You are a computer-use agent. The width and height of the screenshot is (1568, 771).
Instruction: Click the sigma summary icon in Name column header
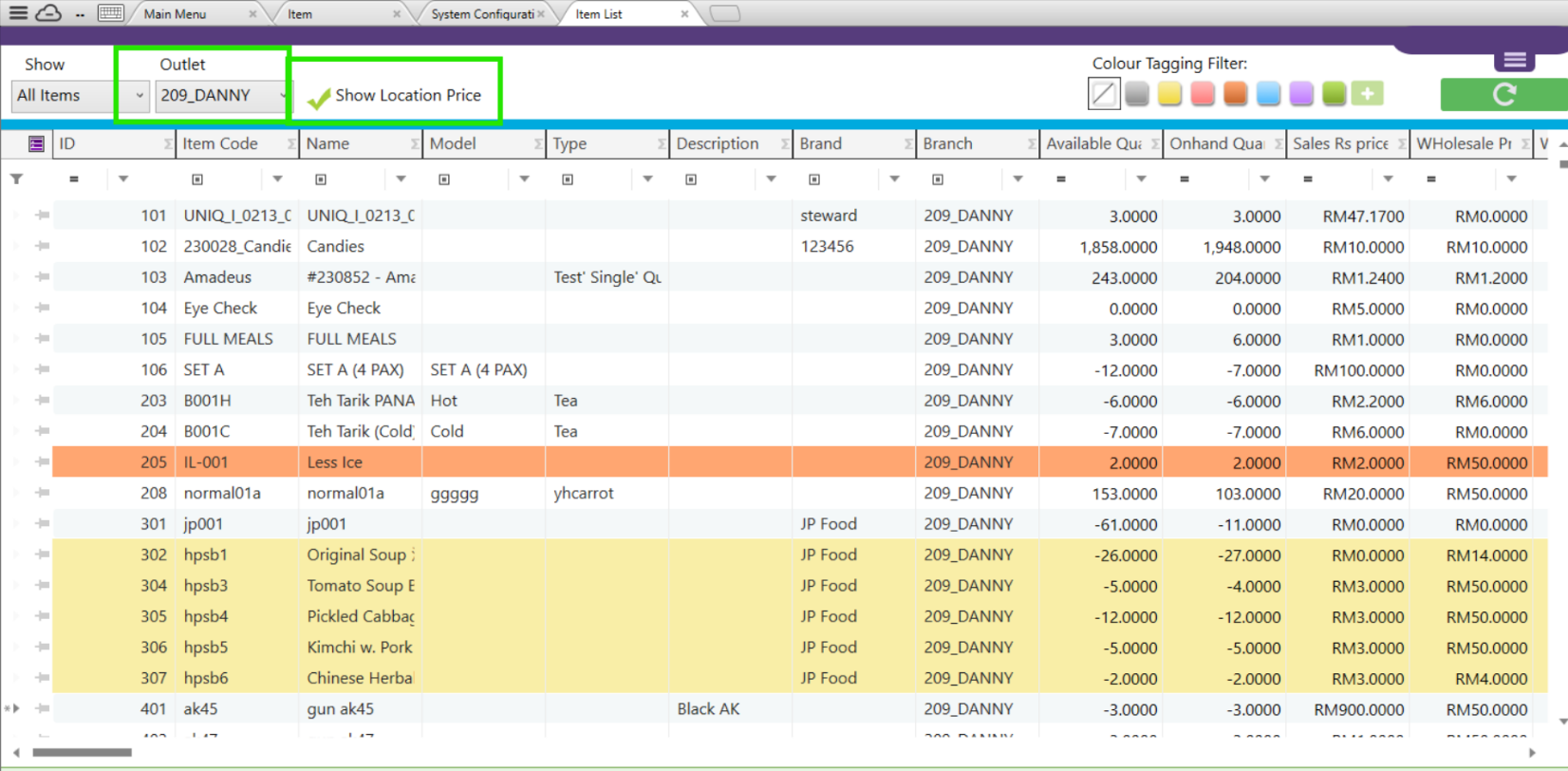pos(415,144)
